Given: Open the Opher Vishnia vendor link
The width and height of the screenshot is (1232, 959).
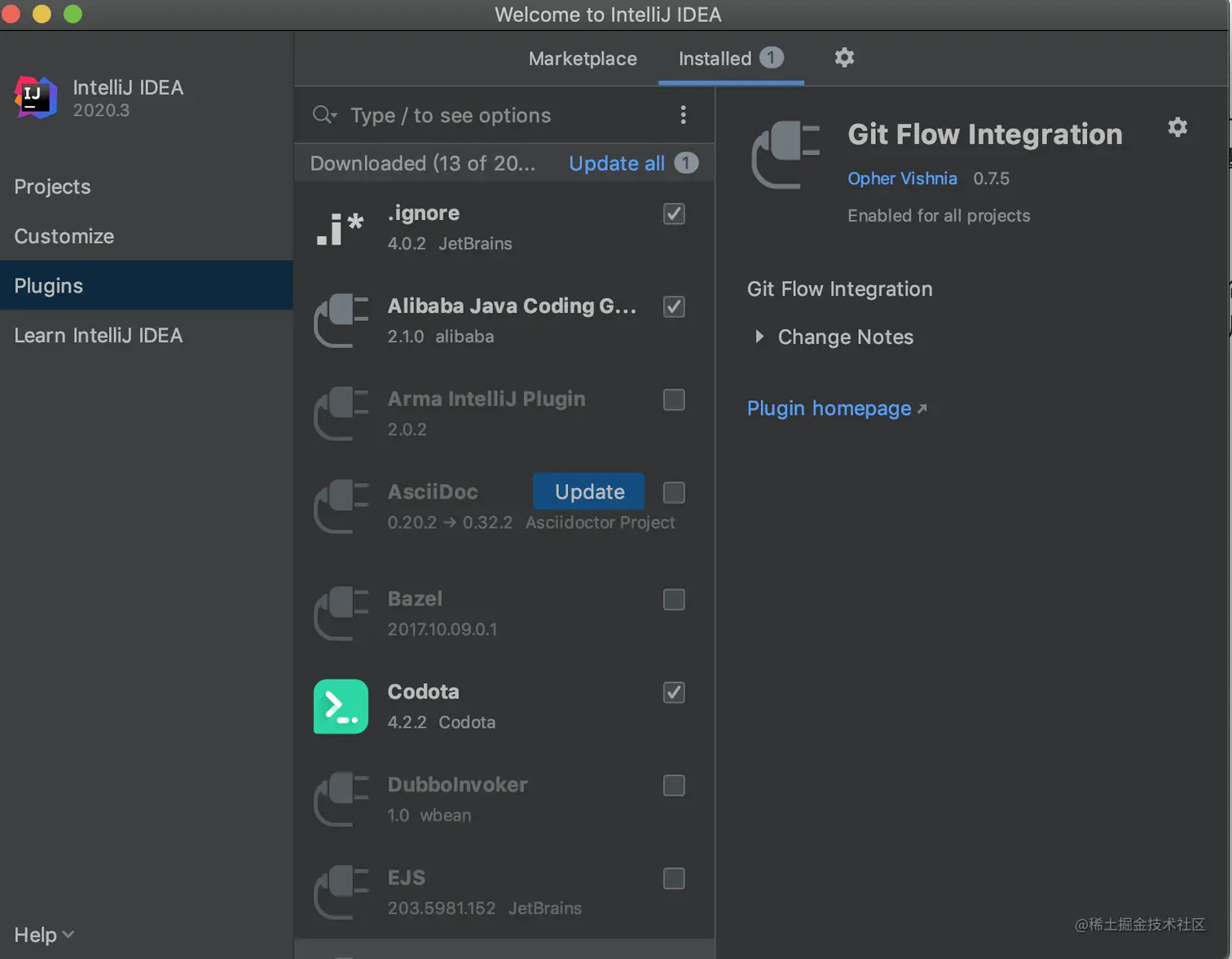Looking at the screenshot, I should click(x=902, y=178).
